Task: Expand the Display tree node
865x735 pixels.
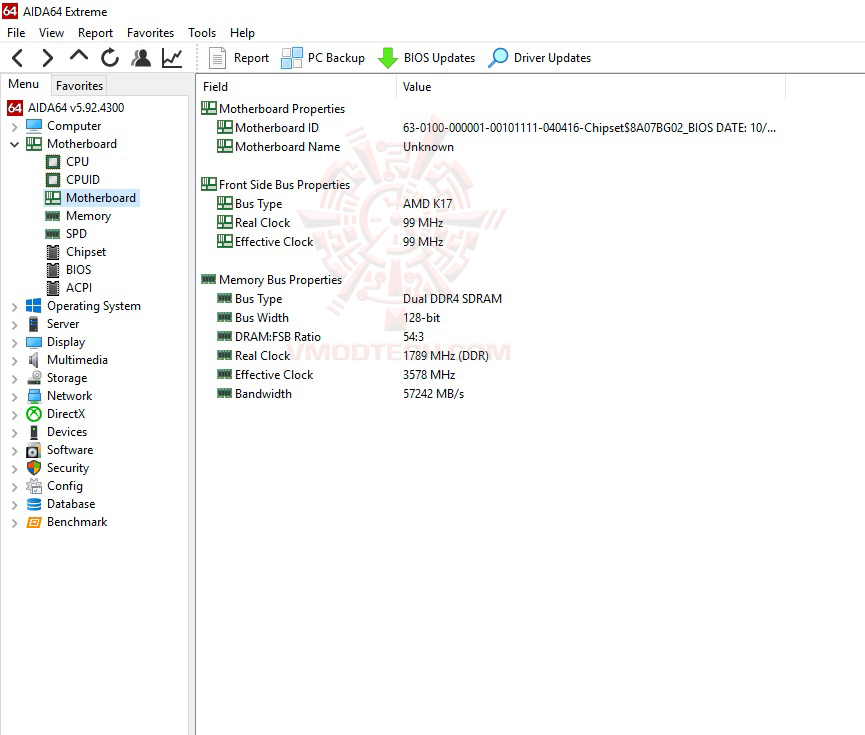Action: pos(15,343)
